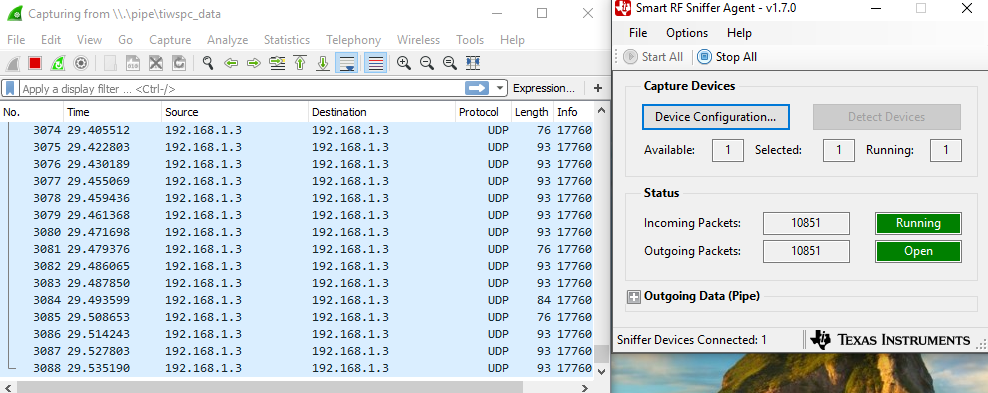Viewport: 988px width, 393px height.
Task: Open the Sniffer Agent File menu
Action: coord(638,33)
